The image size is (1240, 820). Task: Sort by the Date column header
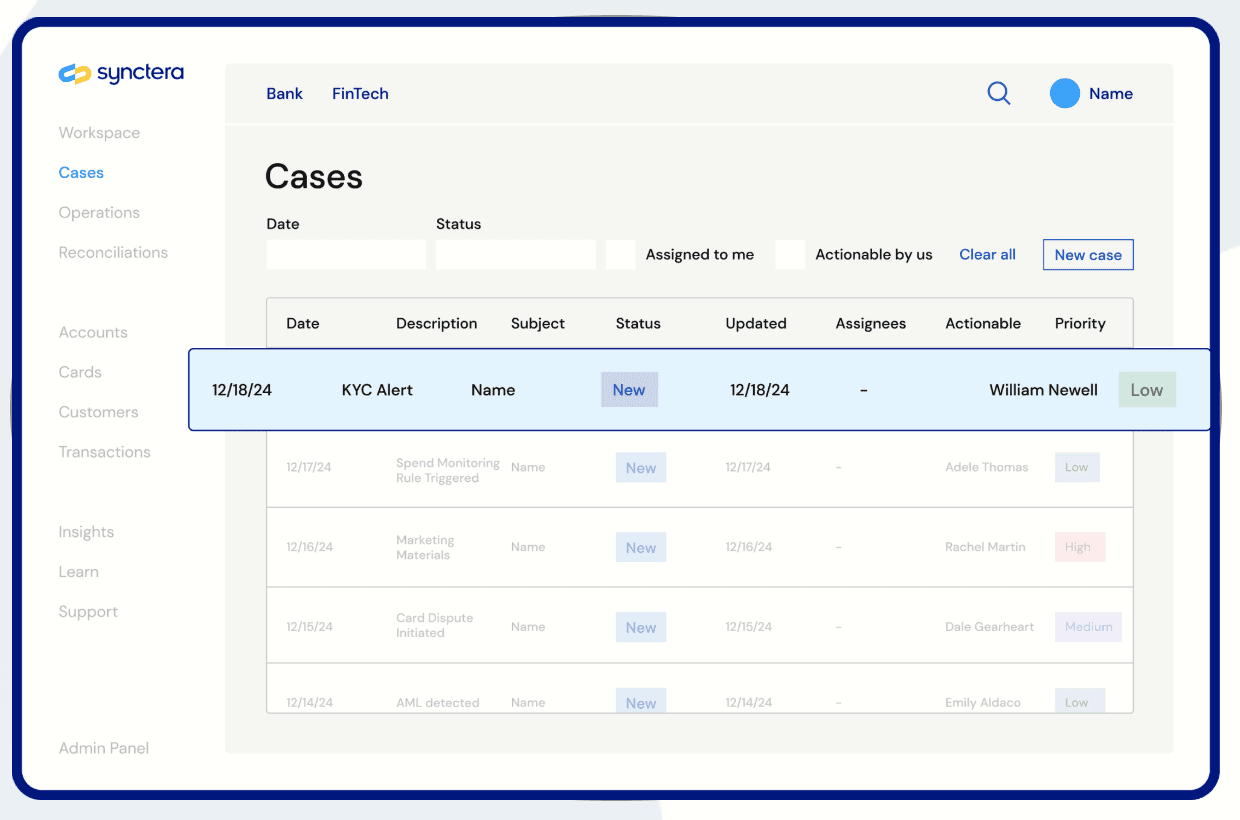point(303,324)
